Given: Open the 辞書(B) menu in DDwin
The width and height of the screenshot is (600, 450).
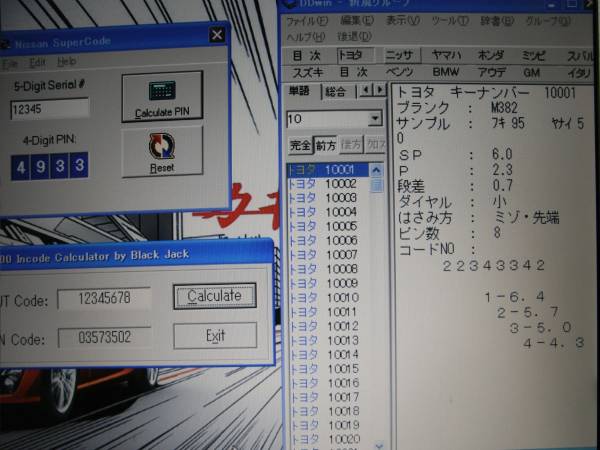Looking at the screenshot, I should 497,21.
